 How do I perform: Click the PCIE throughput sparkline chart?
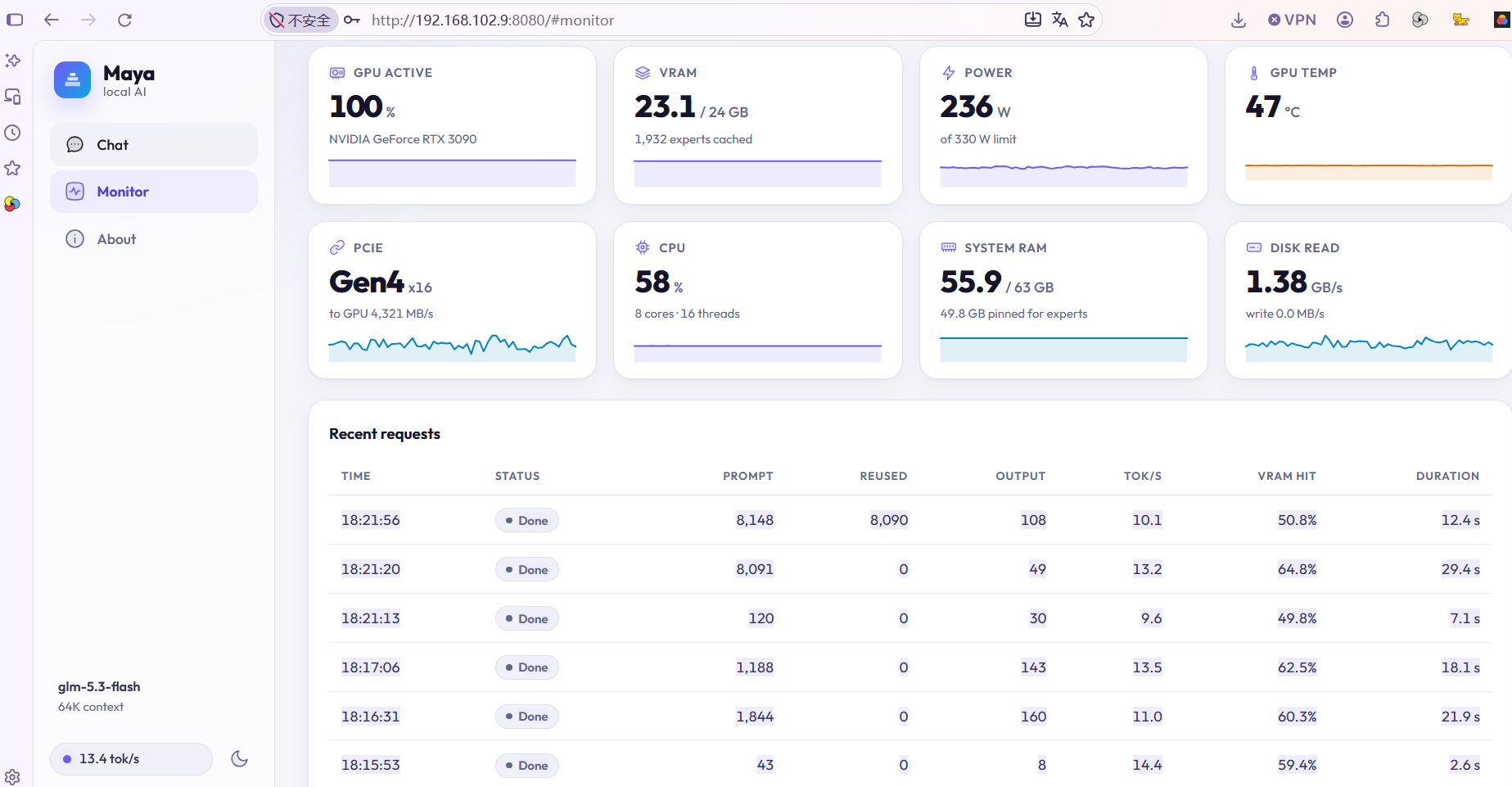453,347
